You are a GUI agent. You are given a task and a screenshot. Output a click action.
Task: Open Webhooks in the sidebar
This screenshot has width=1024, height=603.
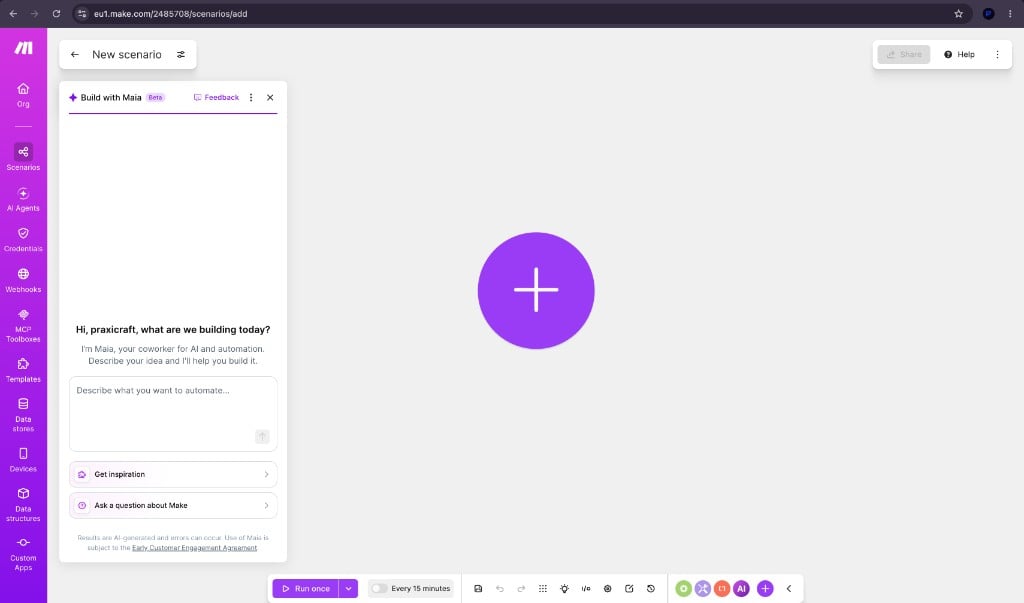(x=23, y=280)
